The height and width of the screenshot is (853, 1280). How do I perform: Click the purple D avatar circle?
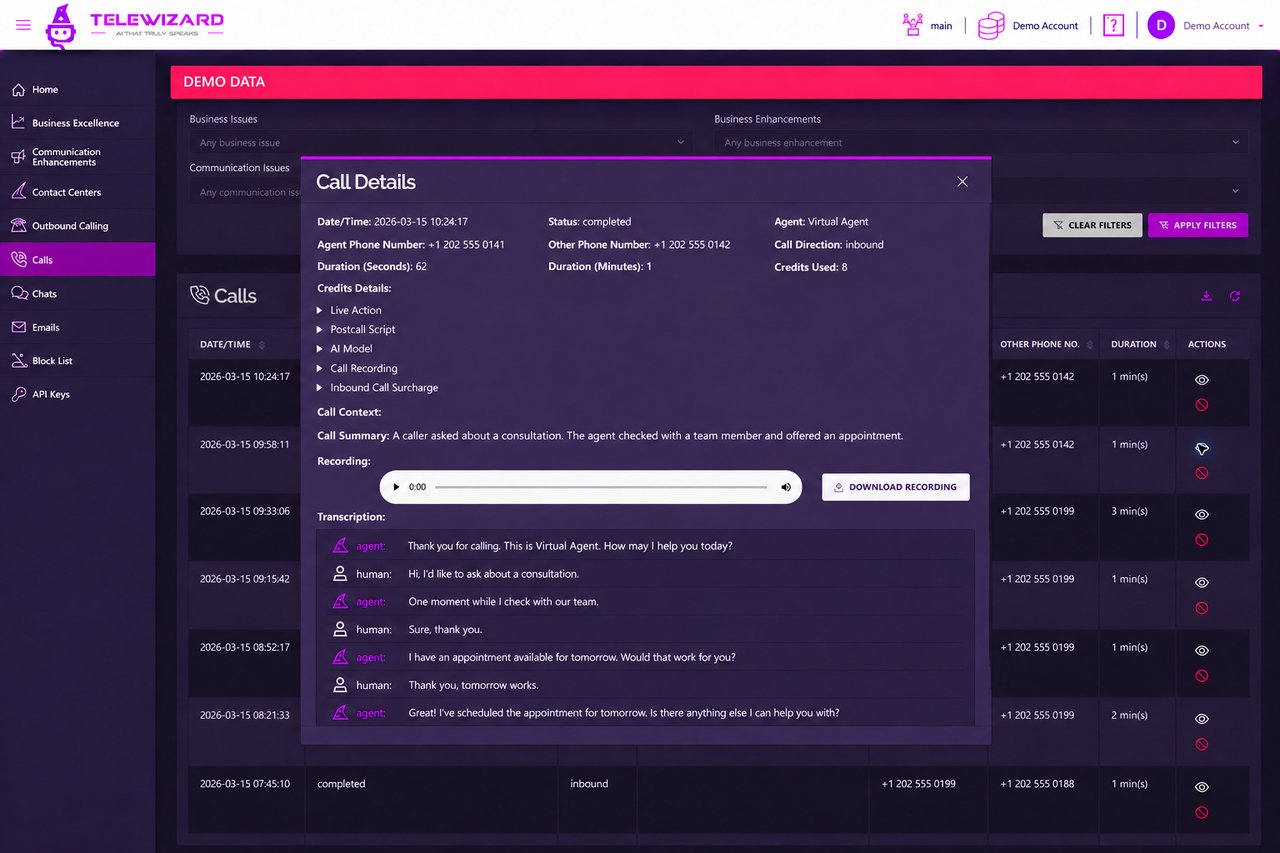[1161, 26]
